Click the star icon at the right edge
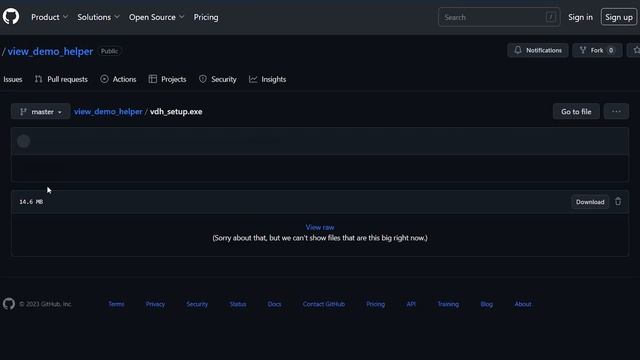640x360 pixels. pos(636,50)
